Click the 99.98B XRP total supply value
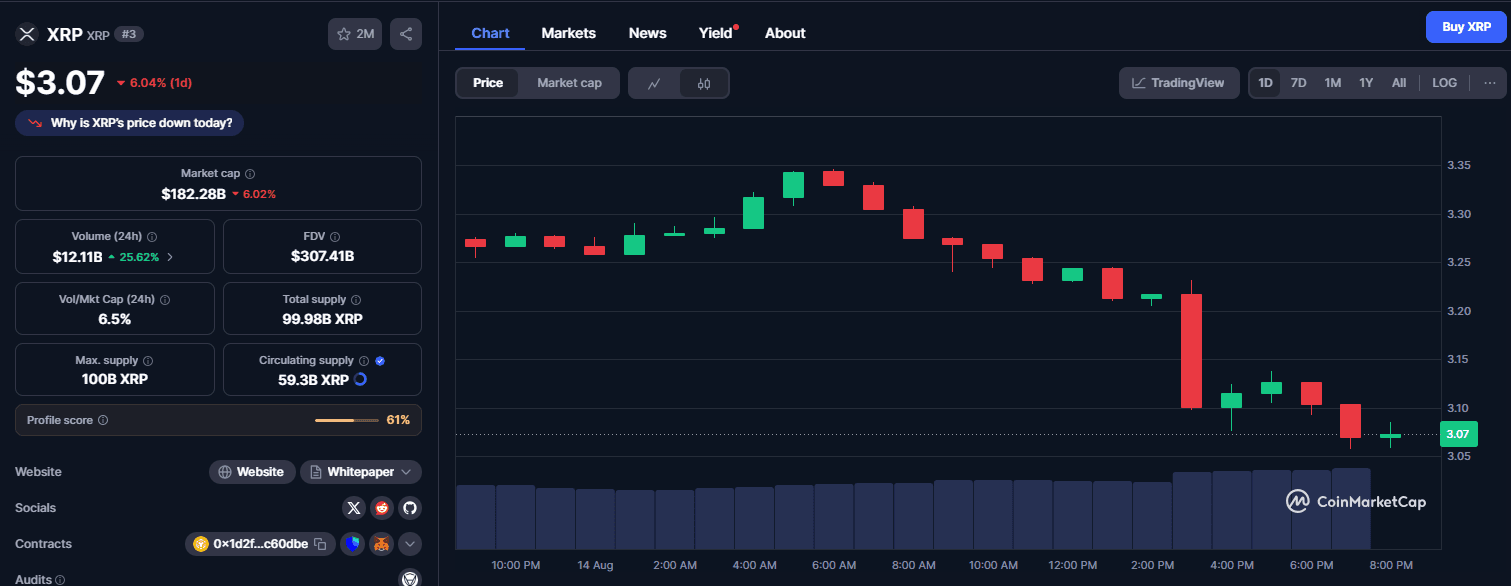Image resolution: width=1511 pixels, height=586 pixels. 322,319
